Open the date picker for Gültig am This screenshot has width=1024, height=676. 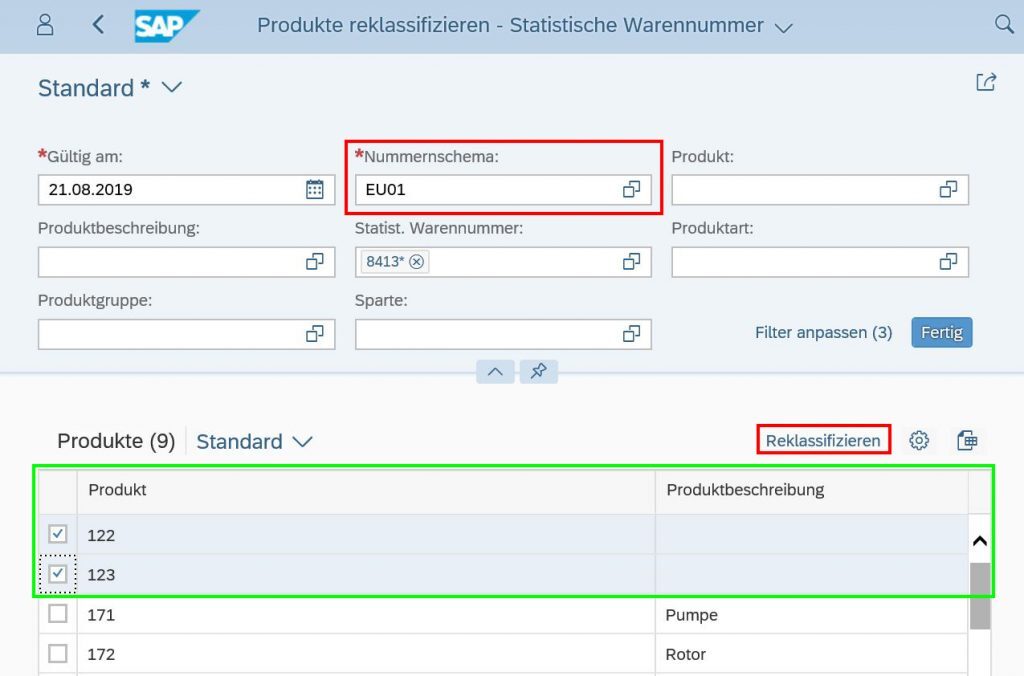(x=317, y=189)
